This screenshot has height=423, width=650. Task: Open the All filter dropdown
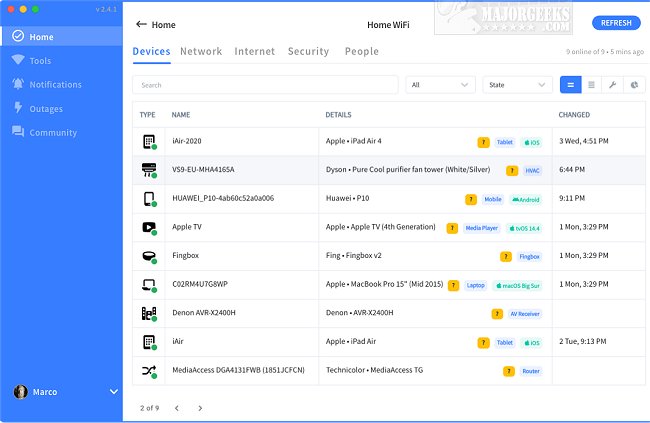click(x=440, y=85)
